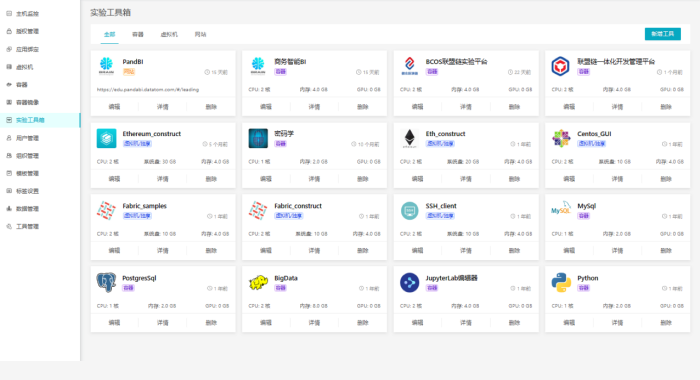Click the 商务智能BI card logo

(258, 66)
